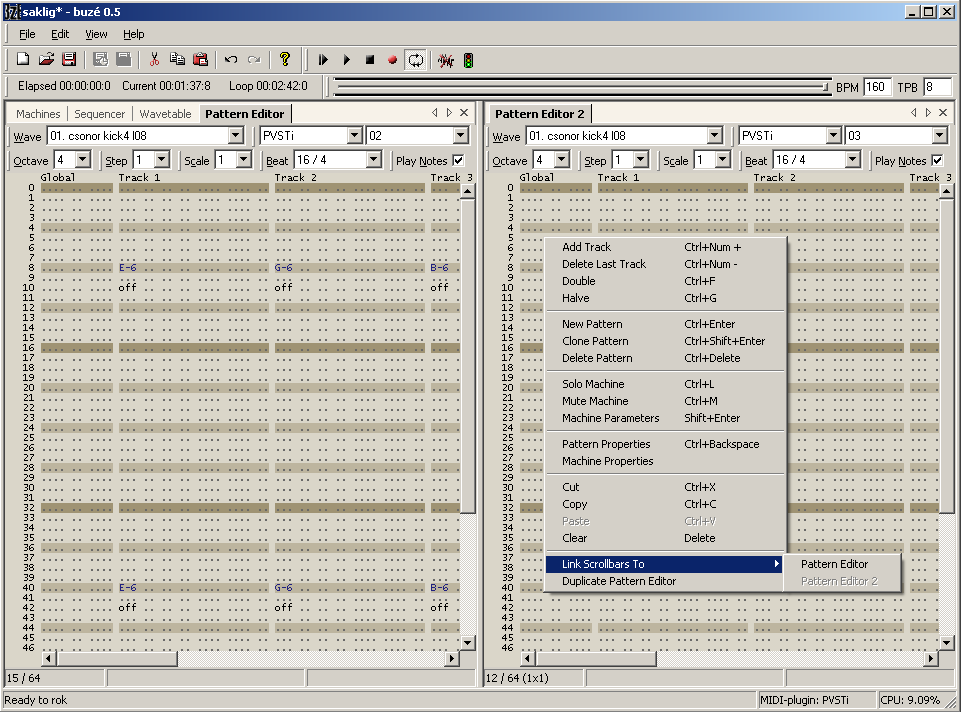961x712 pixels.
Task: Select Pattern Editor in the Link Scrollbars submenu
Action: coord(834,564)
